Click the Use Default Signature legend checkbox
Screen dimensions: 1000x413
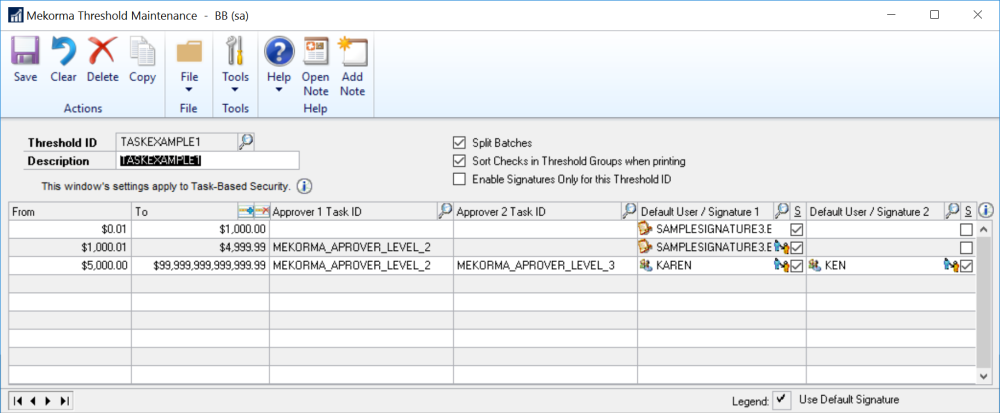point(781,400)
